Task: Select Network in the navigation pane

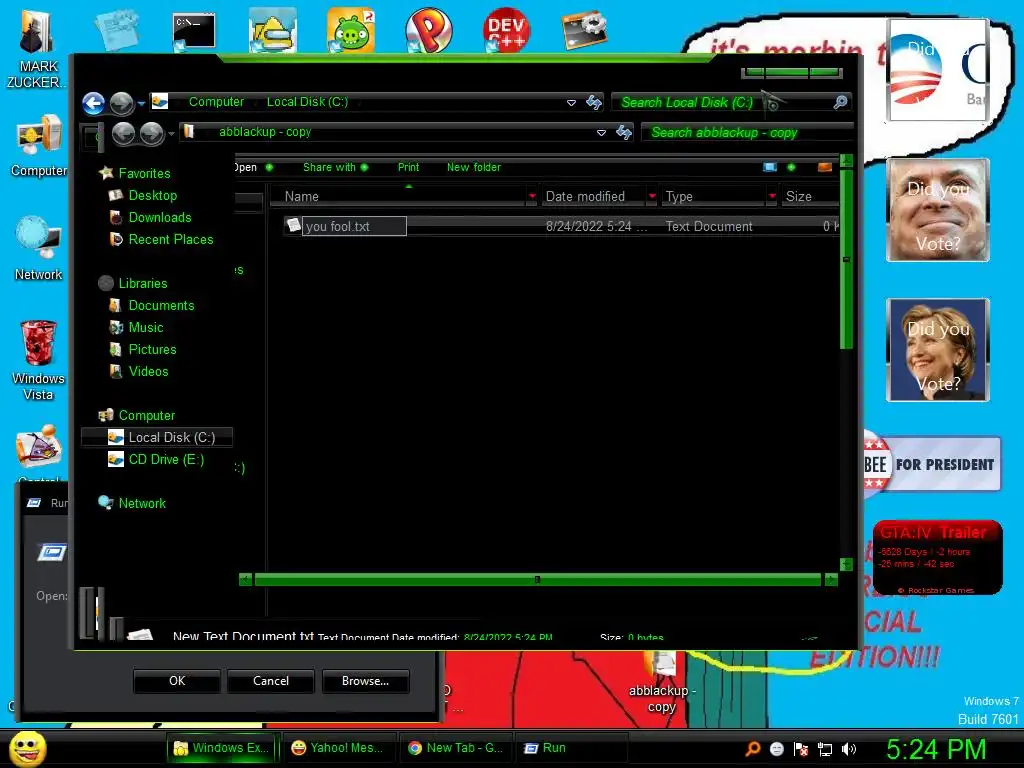Action: (142, 504)
